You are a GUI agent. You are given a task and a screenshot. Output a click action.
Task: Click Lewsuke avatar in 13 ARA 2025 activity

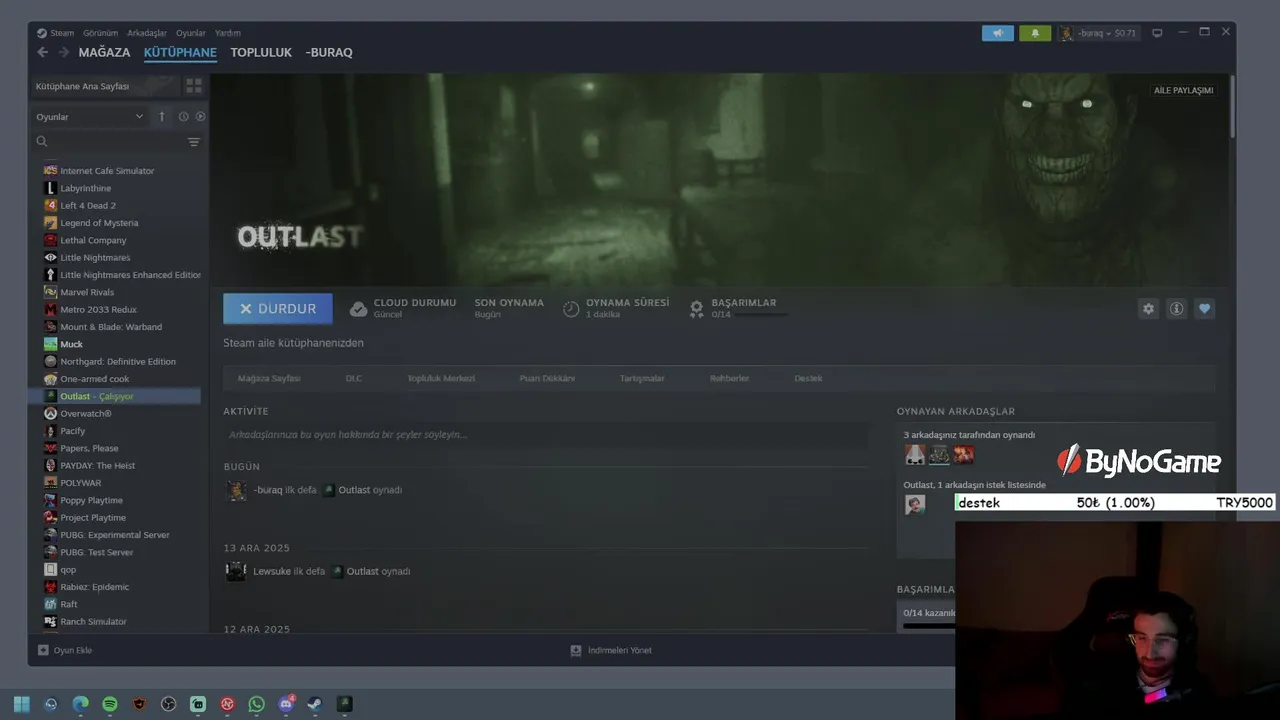click(x=236, y=572)
